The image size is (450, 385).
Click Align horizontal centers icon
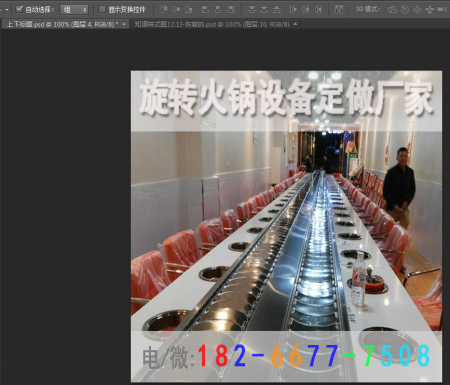(x=218, y=9)
